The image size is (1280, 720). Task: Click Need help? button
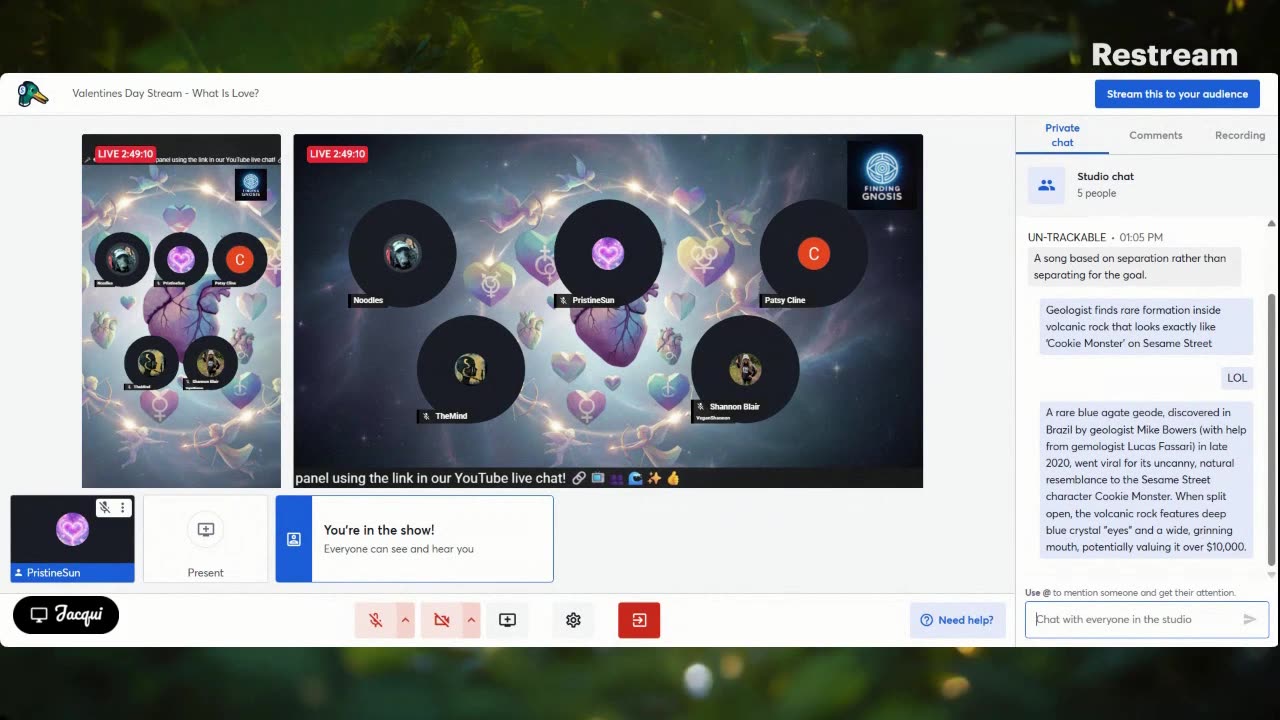pos(957,620)
